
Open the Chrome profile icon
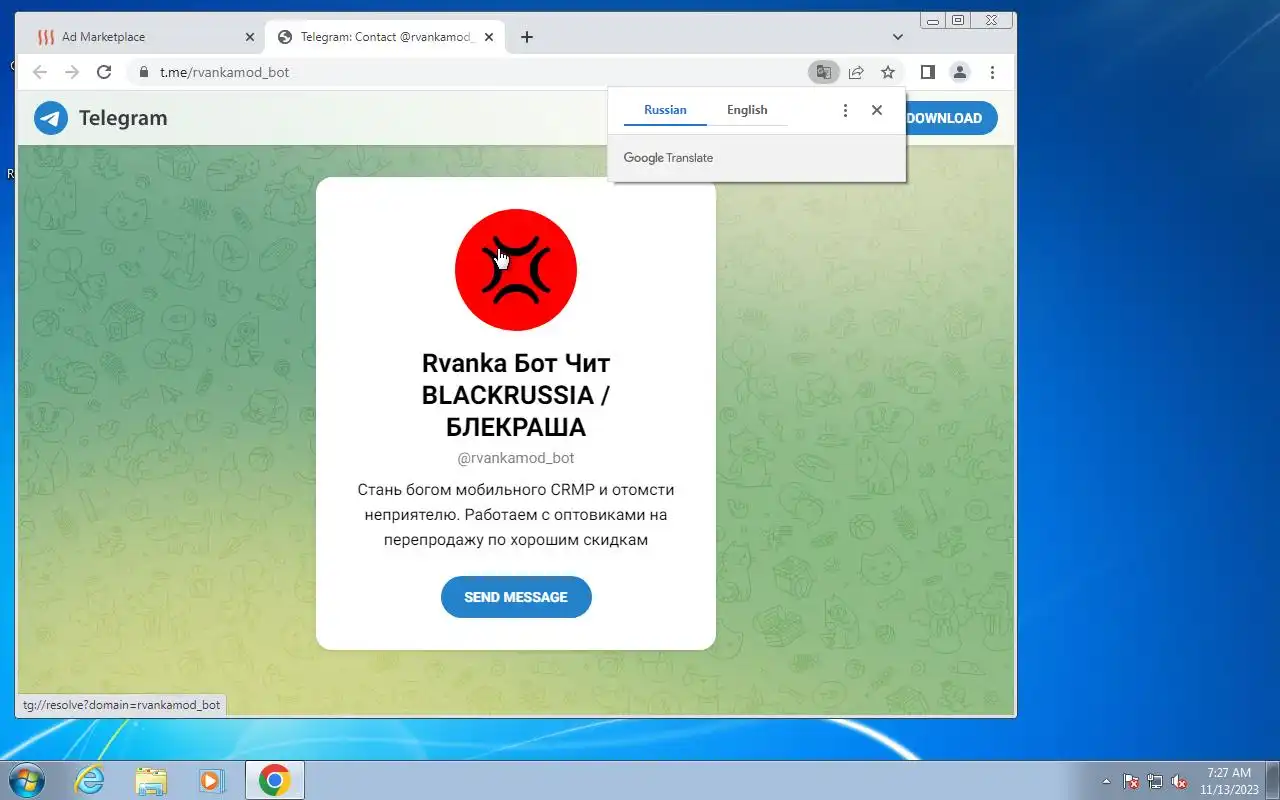pos(960,72)
